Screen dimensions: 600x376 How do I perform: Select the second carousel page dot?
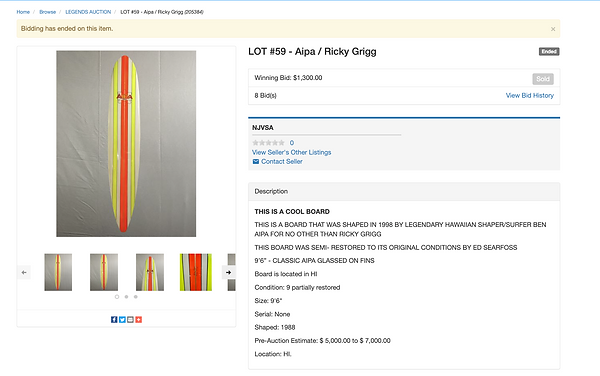pos(126,297)
